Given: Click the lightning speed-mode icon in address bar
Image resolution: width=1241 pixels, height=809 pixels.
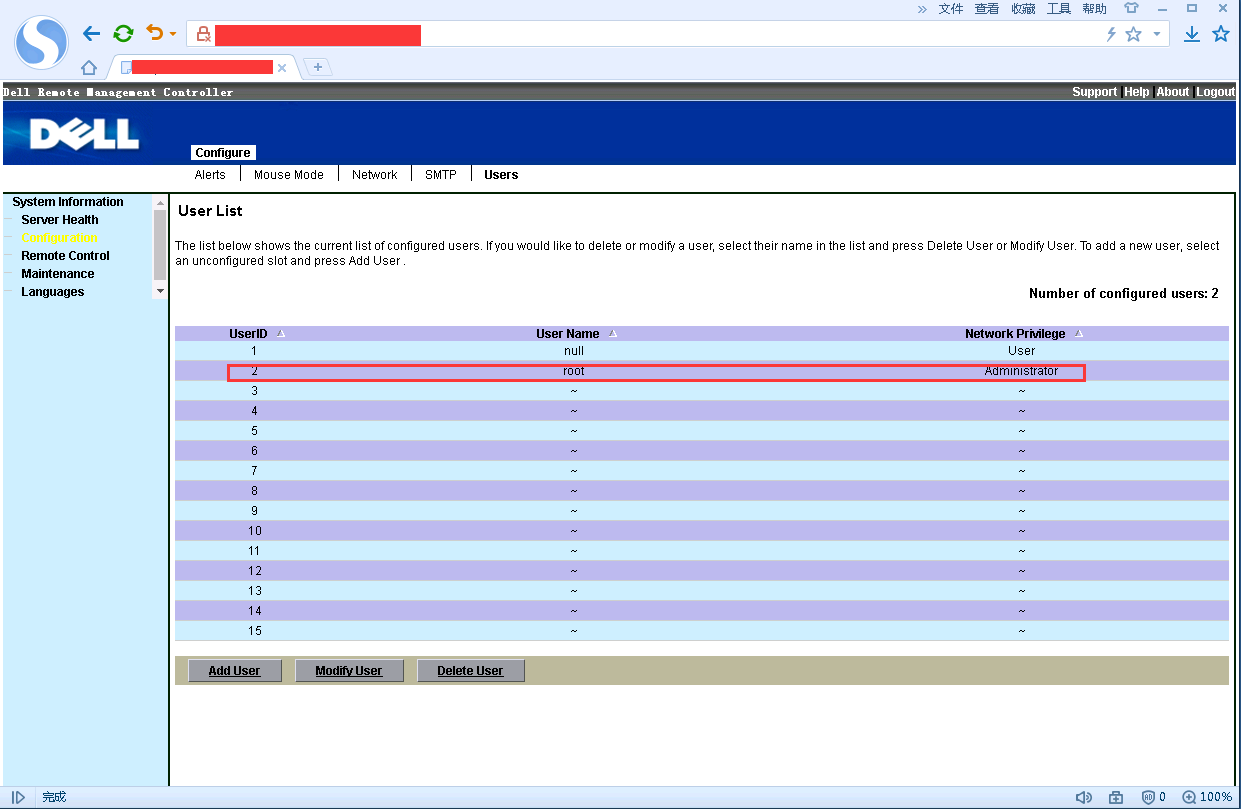Looking at the screenshot, I should point(1111,34).
